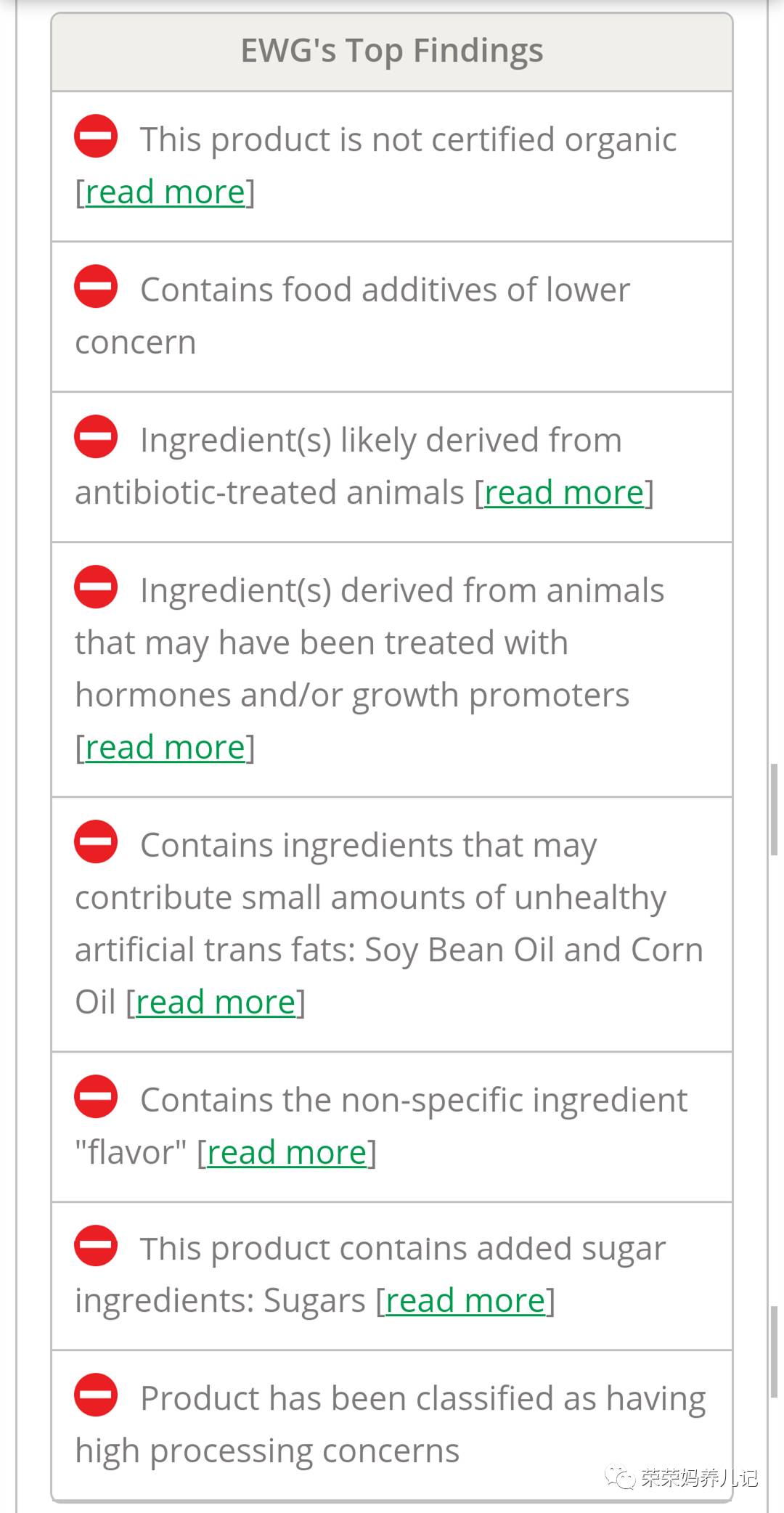The width and height of the screenshot is (784, 1513).
Task: Click red icon beside 'trans fats' finding
Action: pyautogui.click(x=96, y=841)
